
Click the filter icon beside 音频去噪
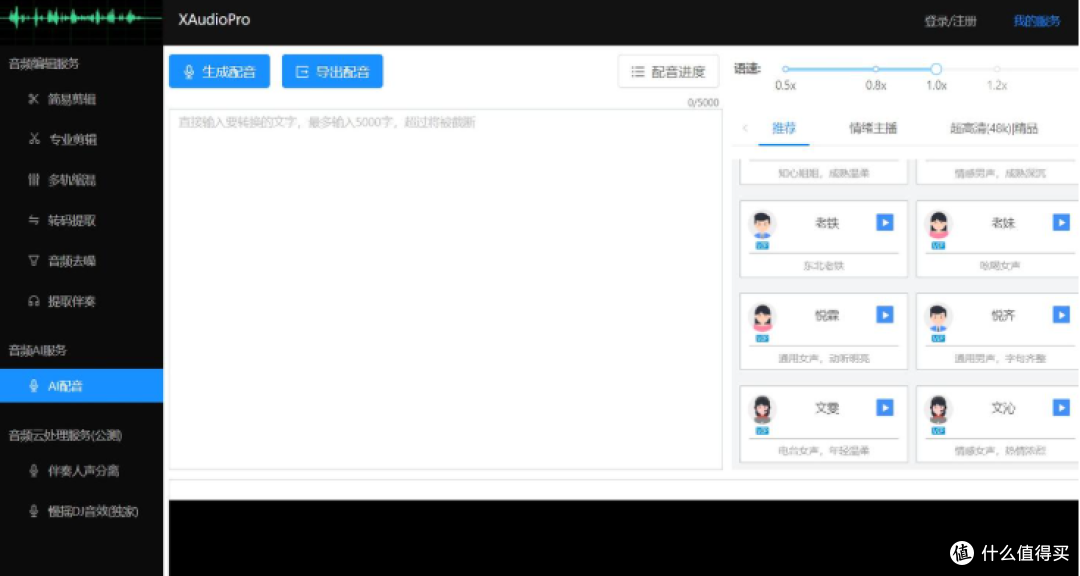coord(33,260)
